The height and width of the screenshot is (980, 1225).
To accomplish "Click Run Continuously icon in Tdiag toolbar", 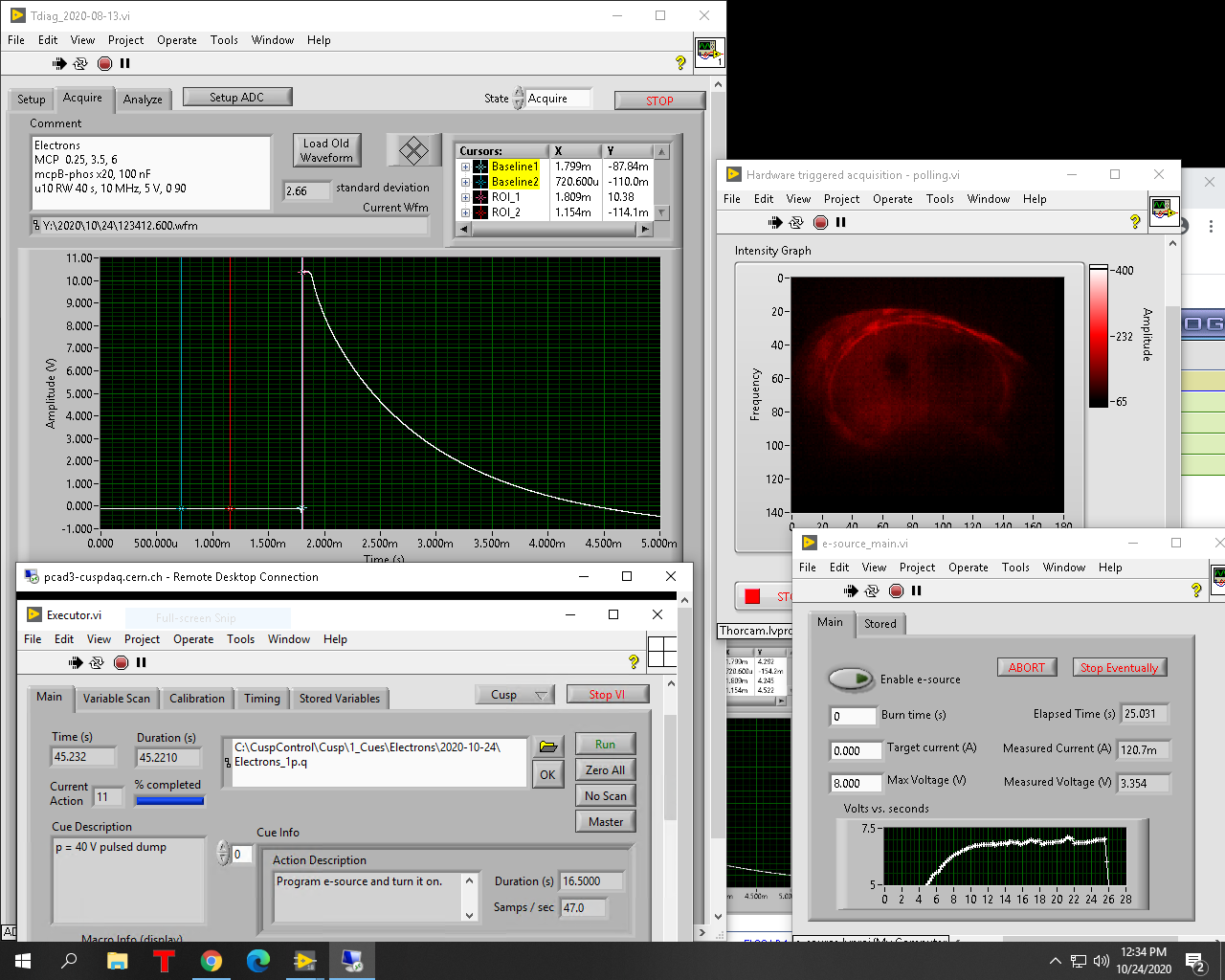I will coord(80,63).
